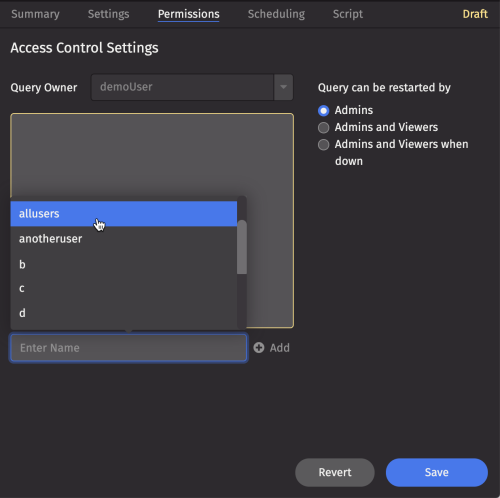Open the Settings tab
500x498 pixels.
[x=108, y=14]
